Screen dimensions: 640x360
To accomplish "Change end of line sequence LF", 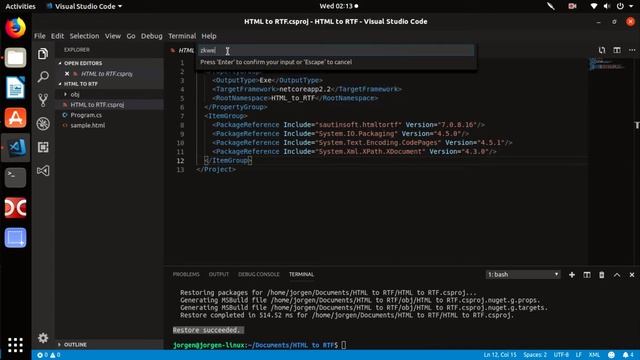I will click(578, 355).
